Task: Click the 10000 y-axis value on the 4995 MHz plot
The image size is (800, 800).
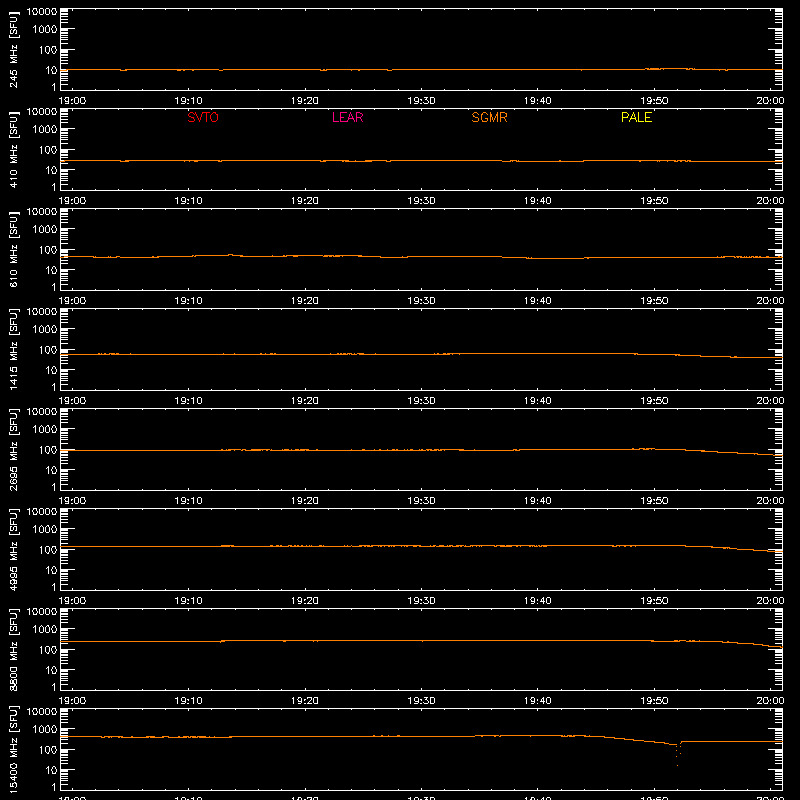Action: pyautogui.click(x=42, y=511)
